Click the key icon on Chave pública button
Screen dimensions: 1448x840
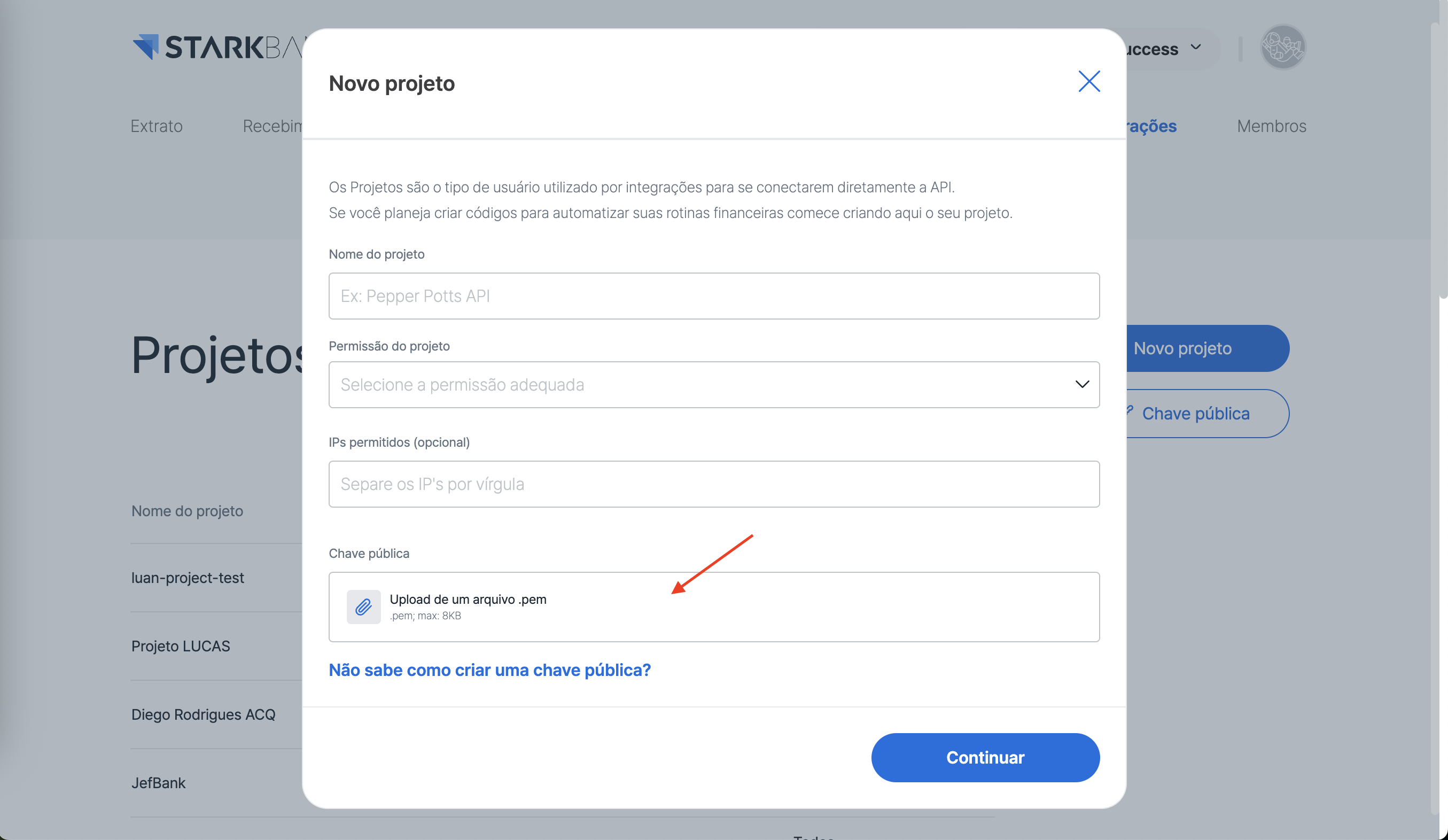click(1130, 410)
